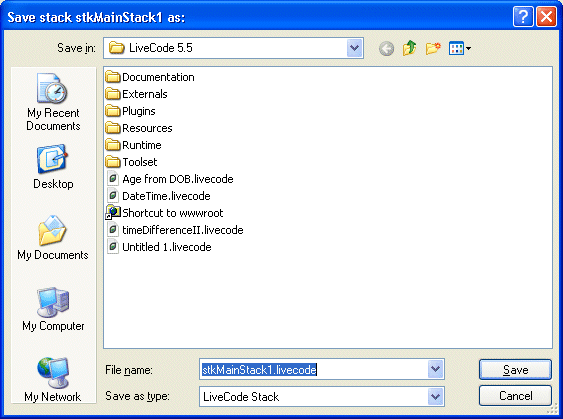Select the Resources folder icon
This screenshot has width=563, height=419.
click(113, 128)
